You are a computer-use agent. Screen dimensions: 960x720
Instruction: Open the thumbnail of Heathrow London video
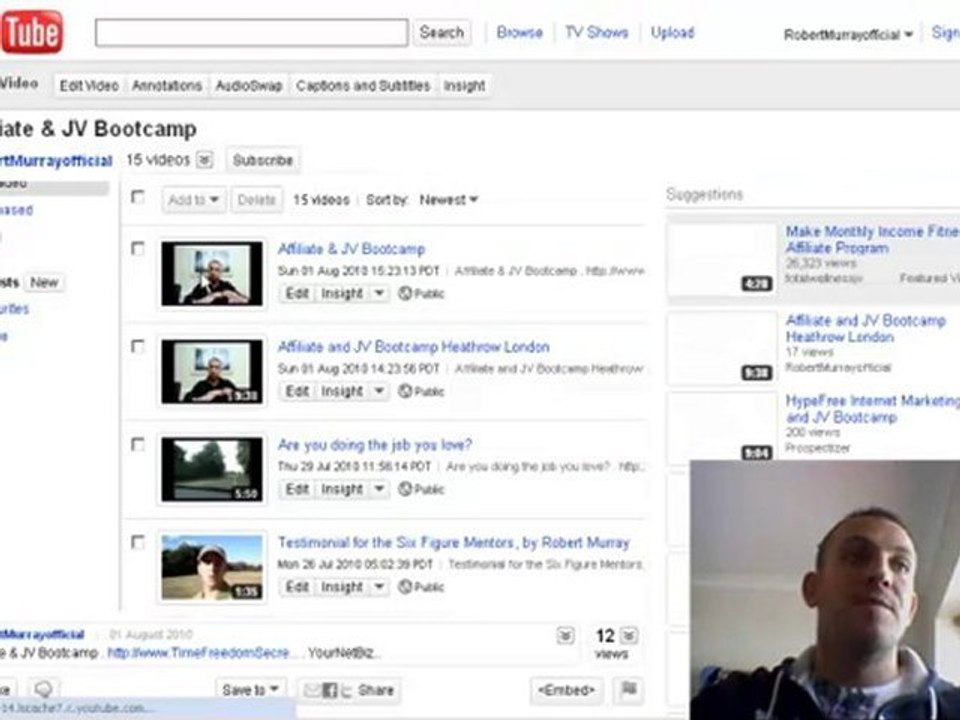[x=212, y=371]
